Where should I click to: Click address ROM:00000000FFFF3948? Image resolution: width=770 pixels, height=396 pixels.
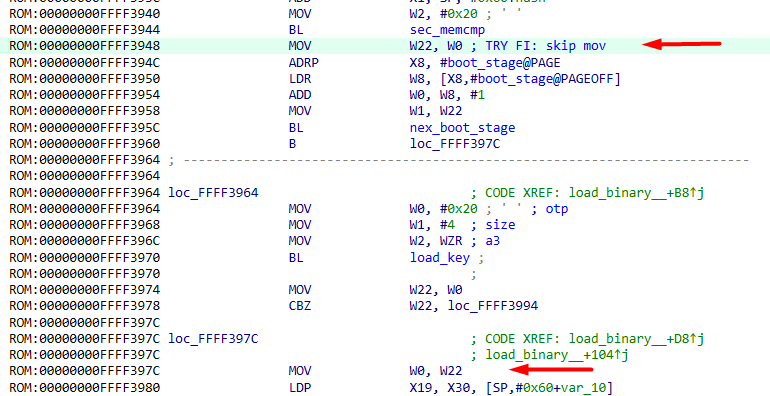(84, 46)
